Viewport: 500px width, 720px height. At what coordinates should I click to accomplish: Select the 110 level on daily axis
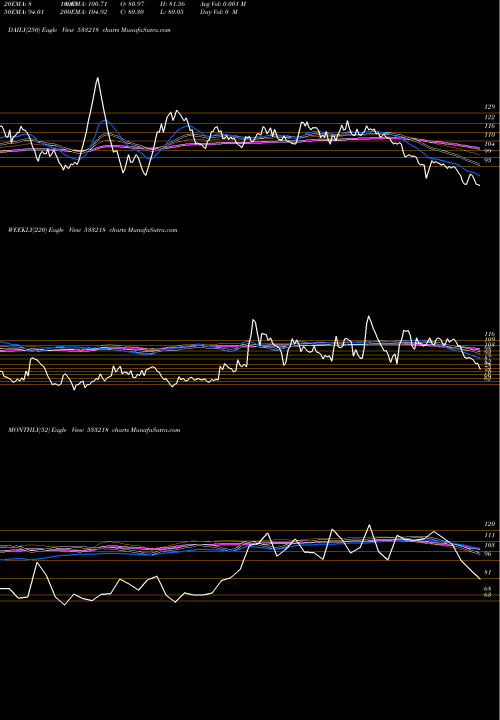click(x=489, y=135)
